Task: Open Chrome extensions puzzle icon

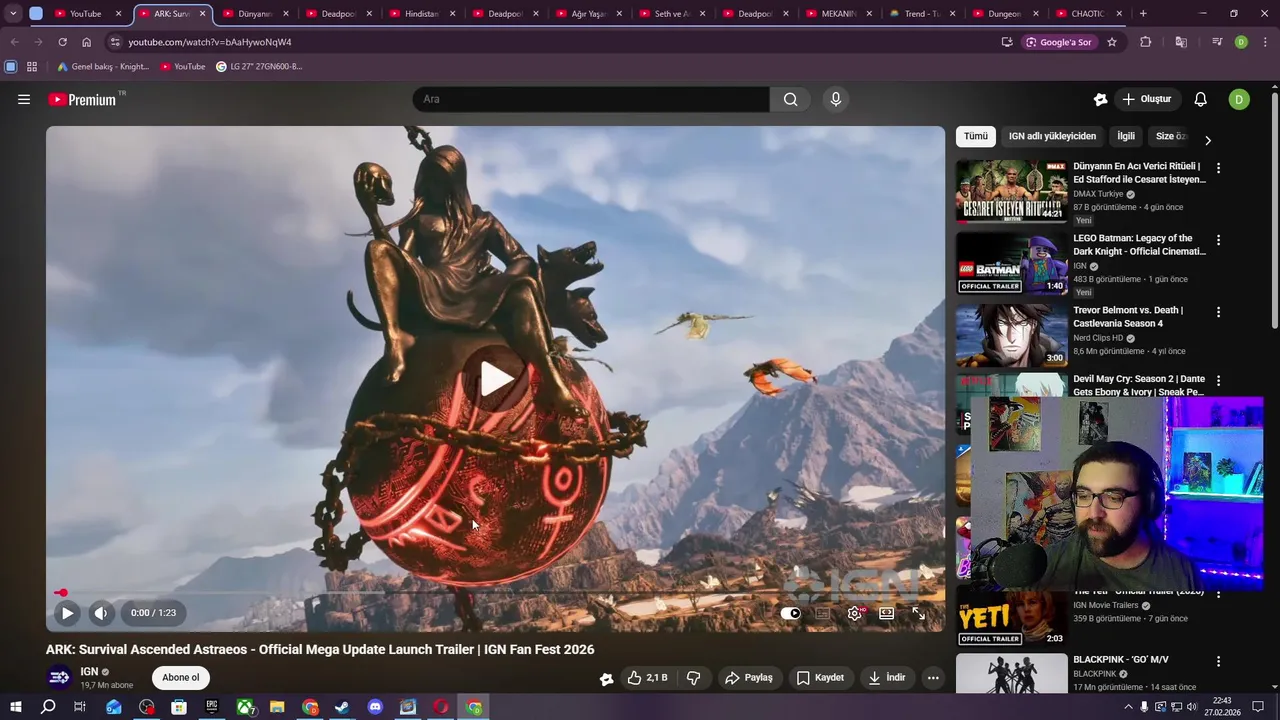Action: (1146, 42)
